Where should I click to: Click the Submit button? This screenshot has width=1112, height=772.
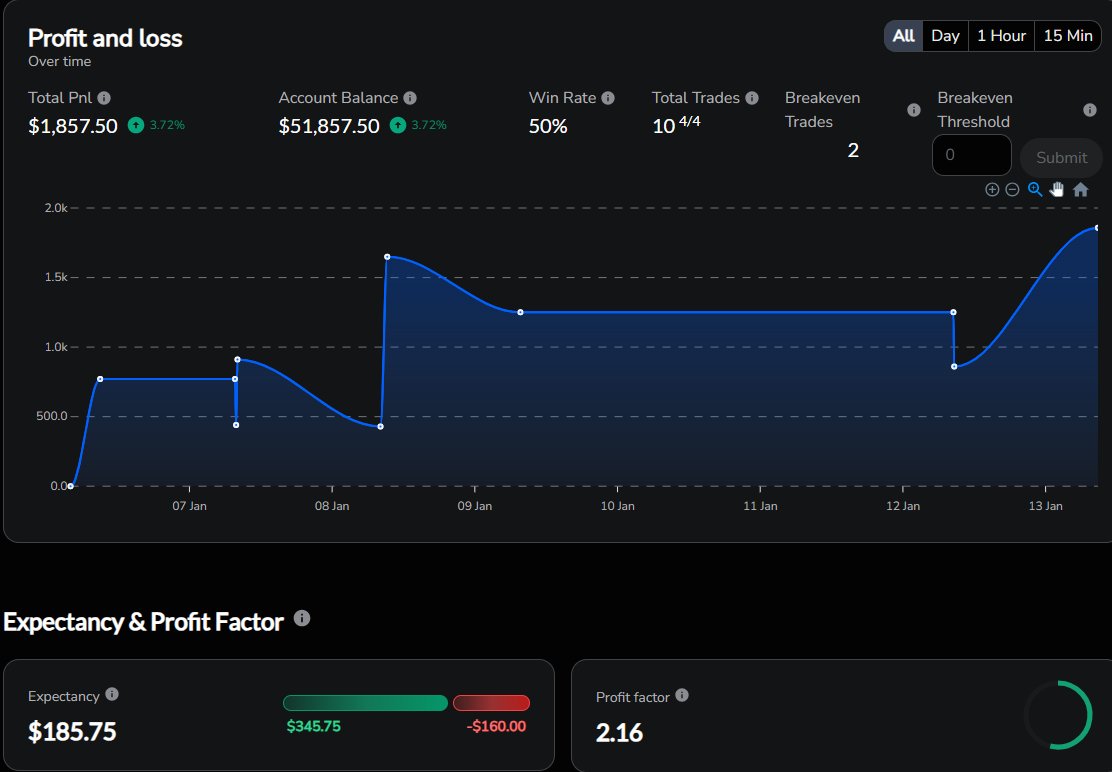coord(1061,157)
